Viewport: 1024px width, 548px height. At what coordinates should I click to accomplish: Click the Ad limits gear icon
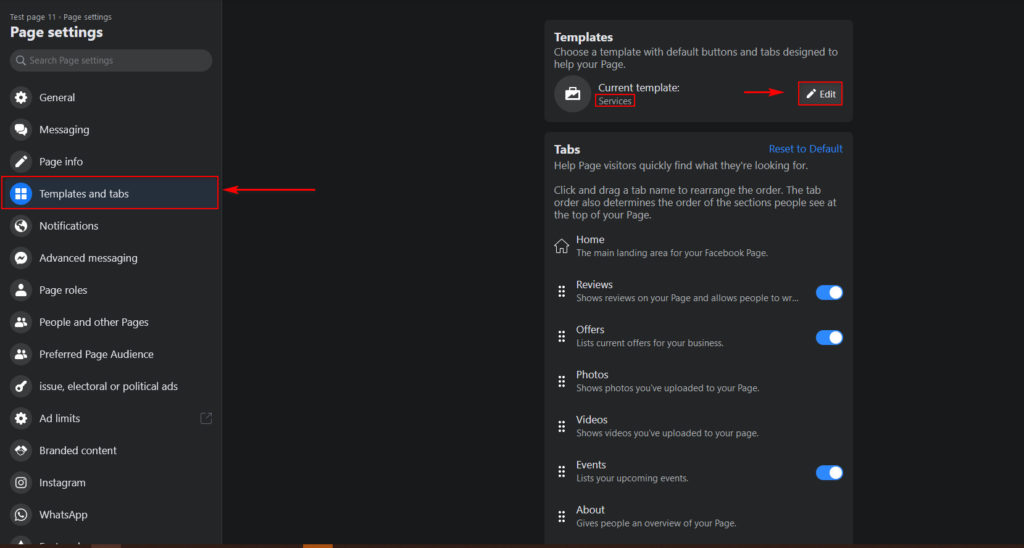tap(21, 418)
